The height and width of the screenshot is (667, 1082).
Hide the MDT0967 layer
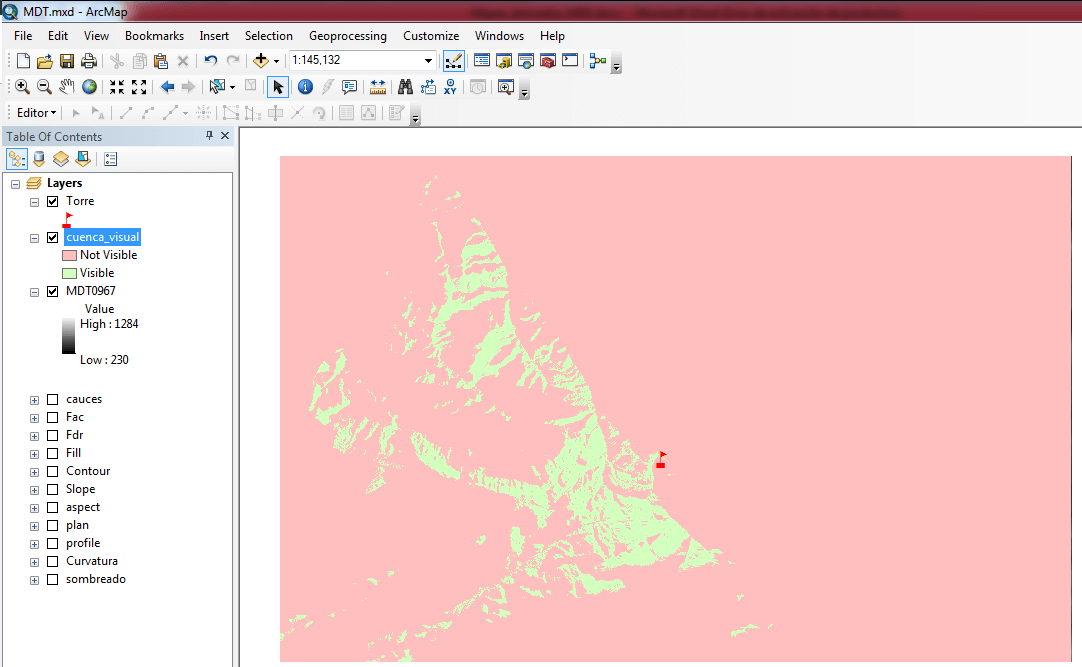pyautogui.click(x=53, y=291)
